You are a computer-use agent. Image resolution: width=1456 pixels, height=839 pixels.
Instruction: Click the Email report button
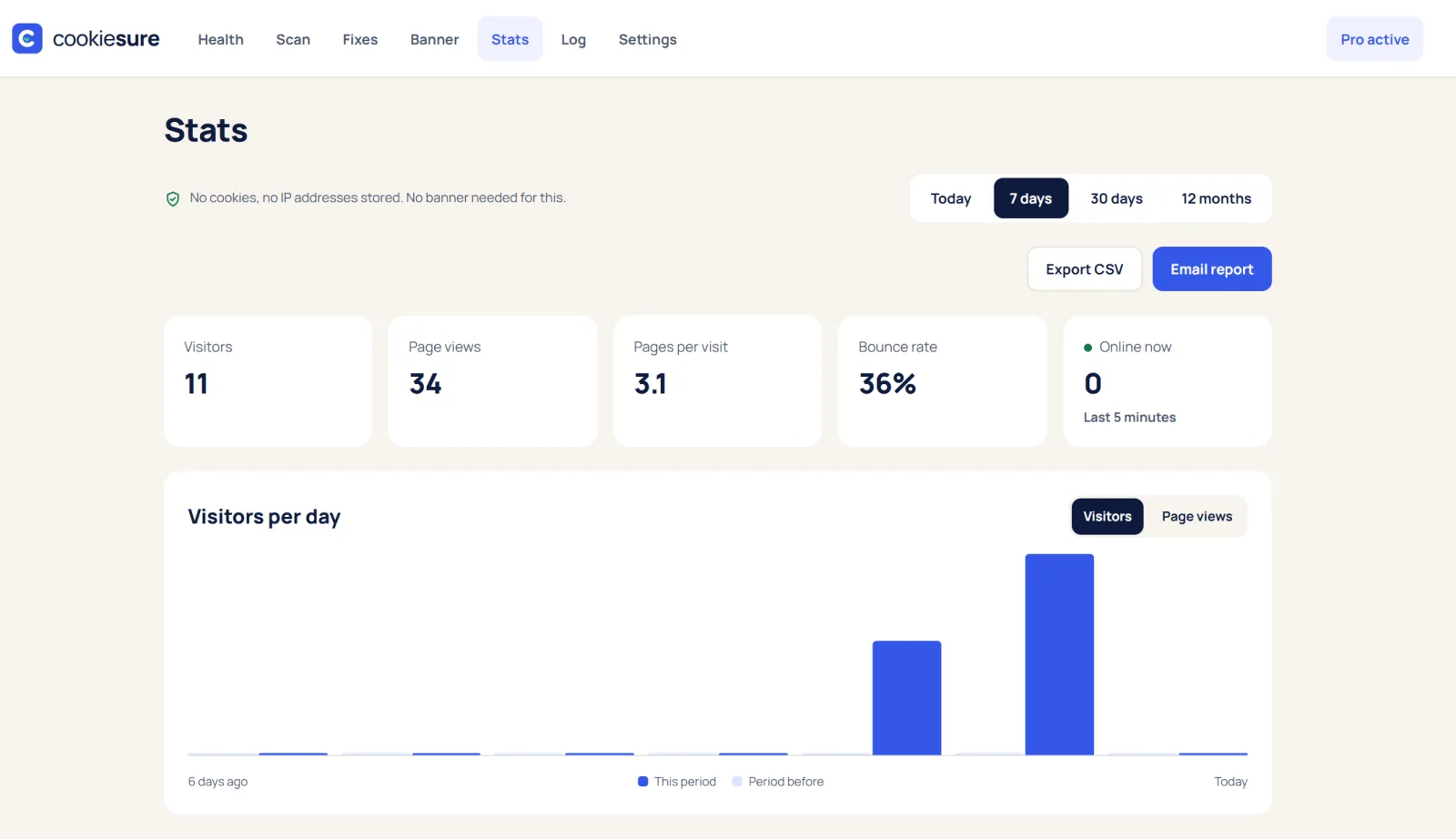(1212, 269)
